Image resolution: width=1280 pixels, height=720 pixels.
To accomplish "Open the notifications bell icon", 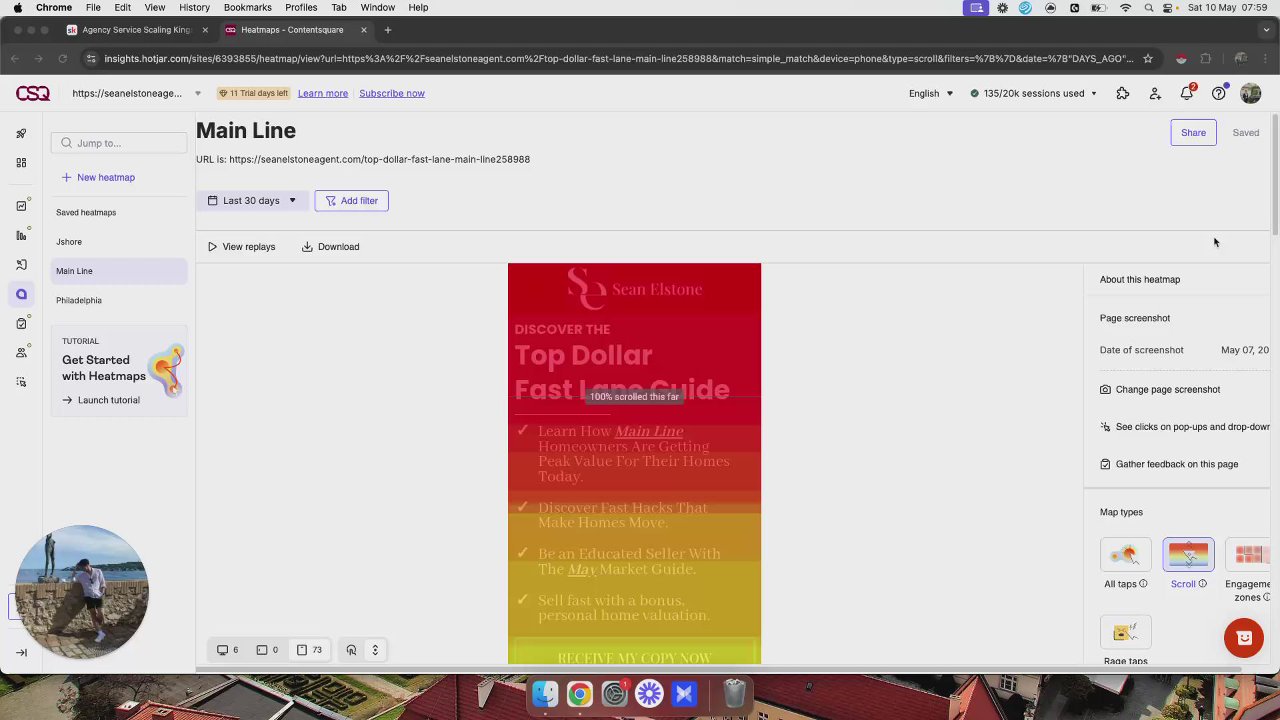I will tap(1187, 93).
